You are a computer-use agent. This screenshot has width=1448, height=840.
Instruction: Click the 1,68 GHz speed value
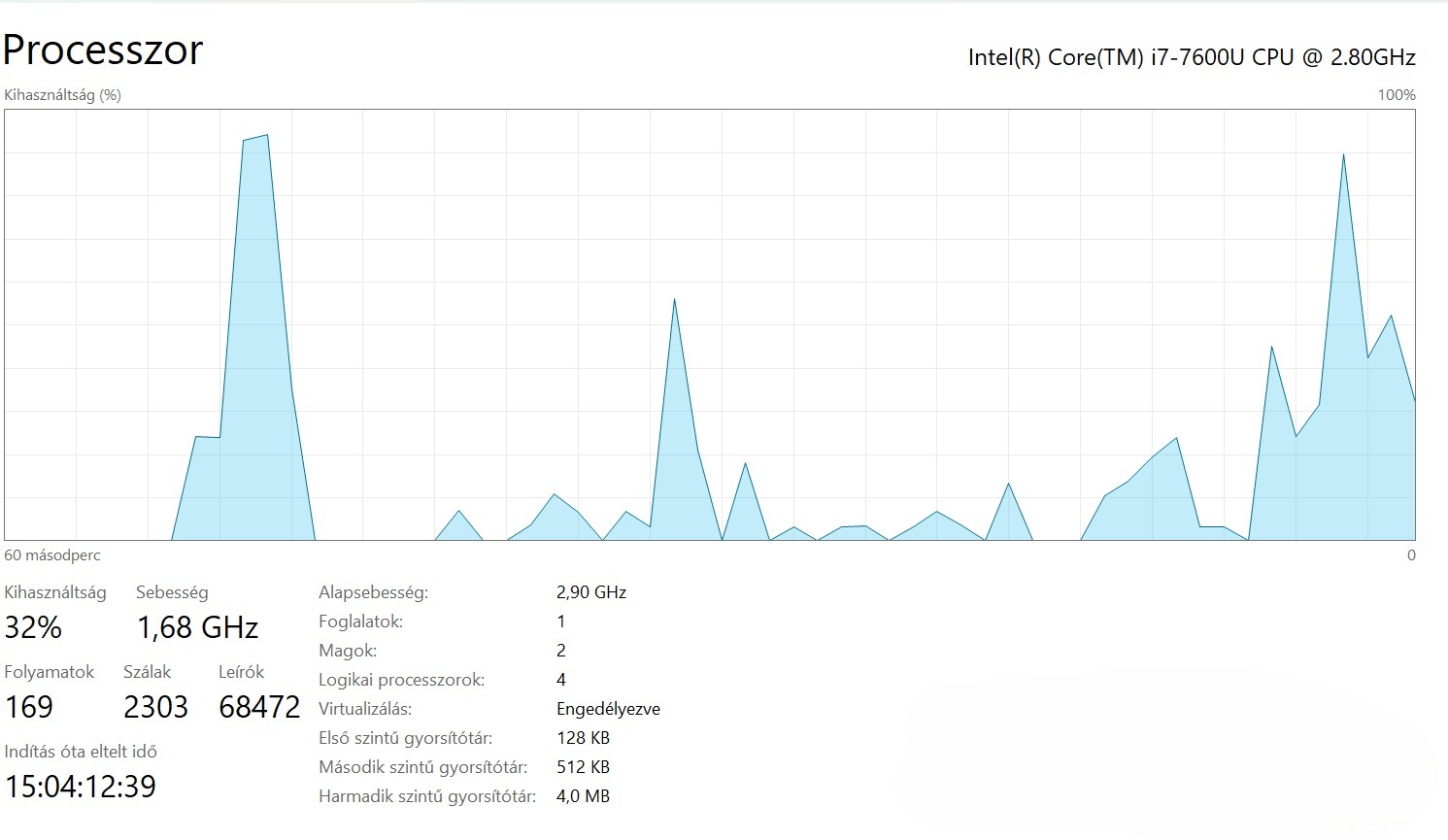coord(197,627)
